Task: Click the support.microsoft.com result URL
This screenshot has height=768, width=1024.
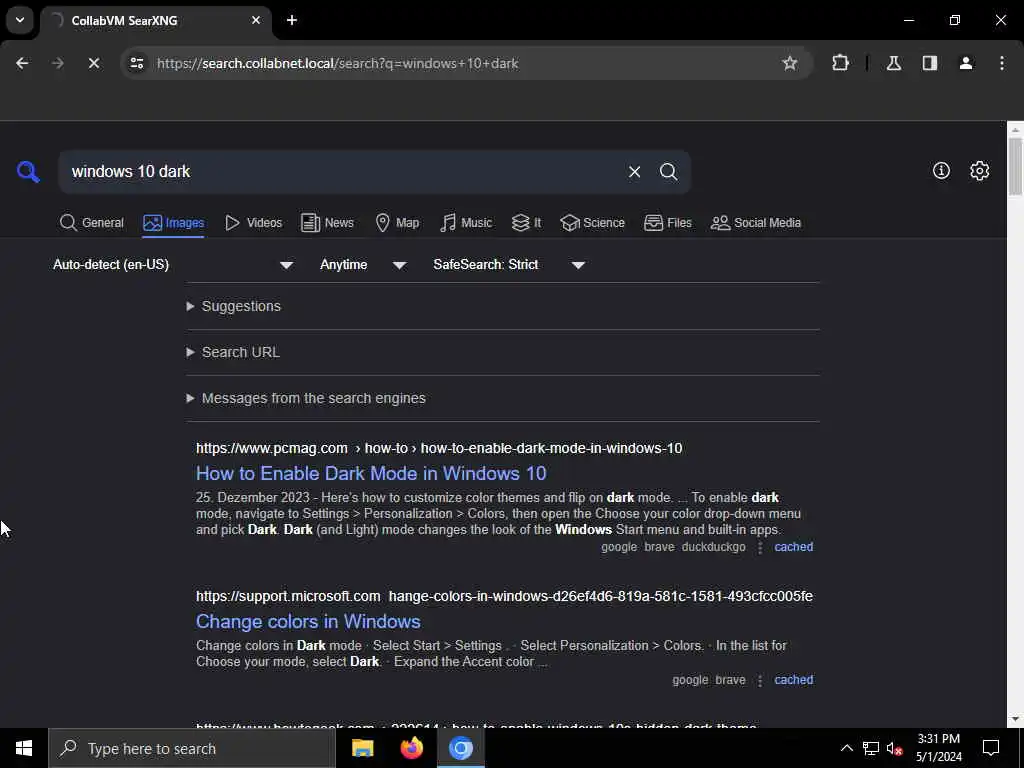Action: [x=504, y=596]
